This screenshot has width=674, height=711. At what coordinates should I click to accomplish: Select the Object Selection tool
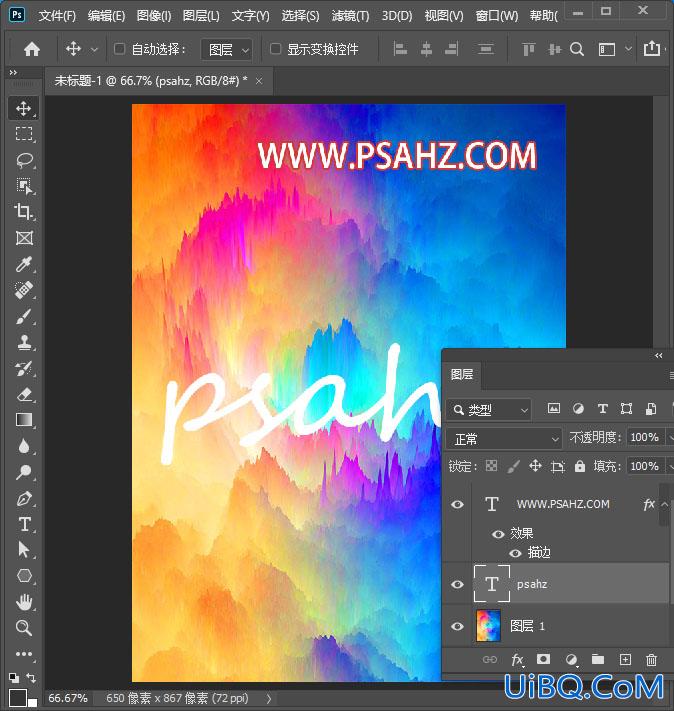(x=24, y=186)
